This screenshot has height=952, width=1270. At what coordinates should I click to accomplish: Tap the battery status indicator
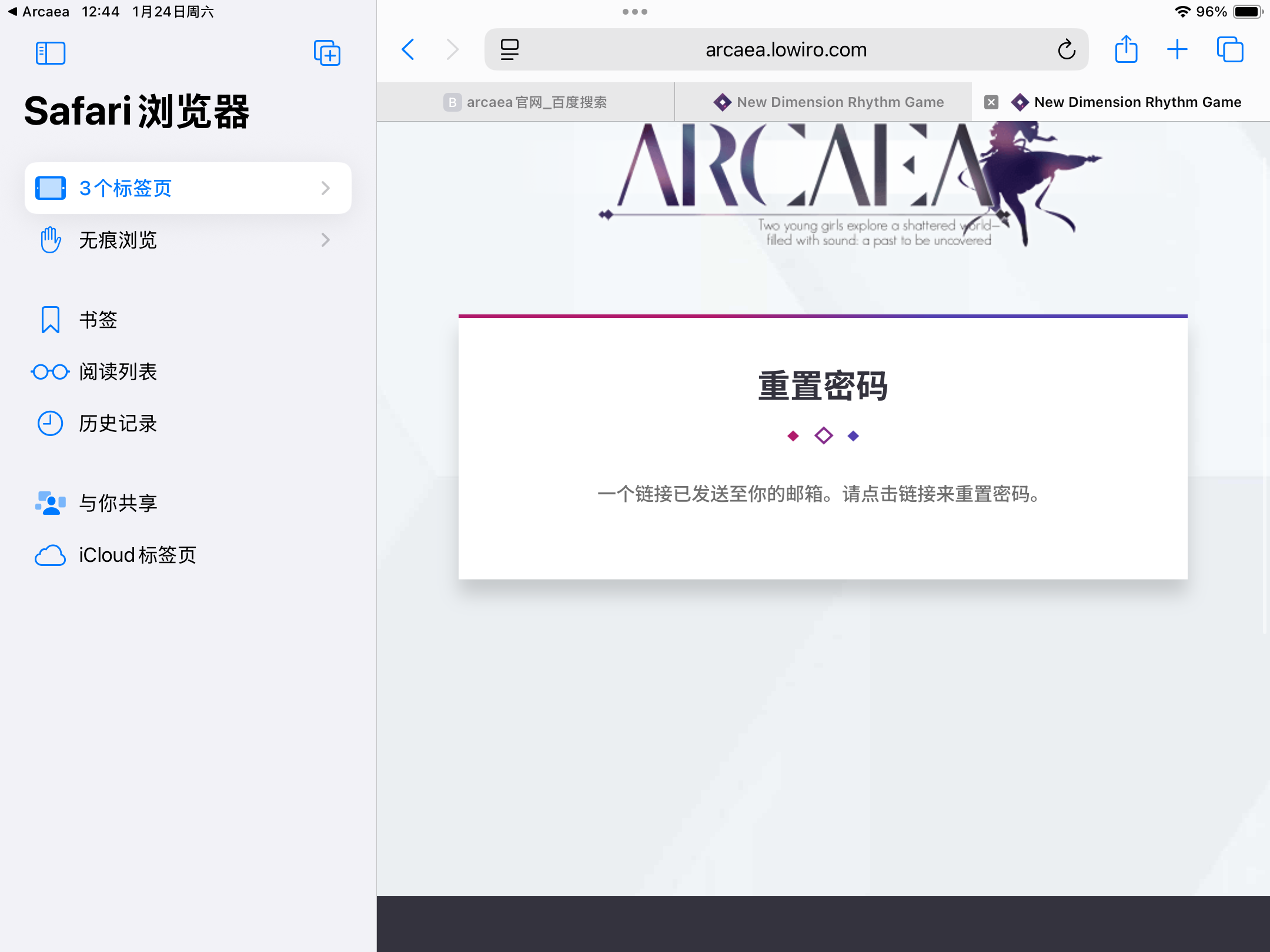pyautogui.click(x=1248, y=12)
